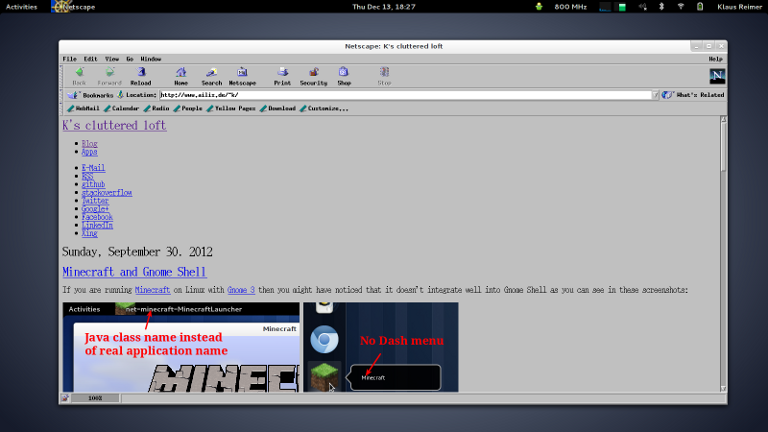Click the scrollbar up arrow
This screenshot has height=432, width=768.
coord(723,120)
